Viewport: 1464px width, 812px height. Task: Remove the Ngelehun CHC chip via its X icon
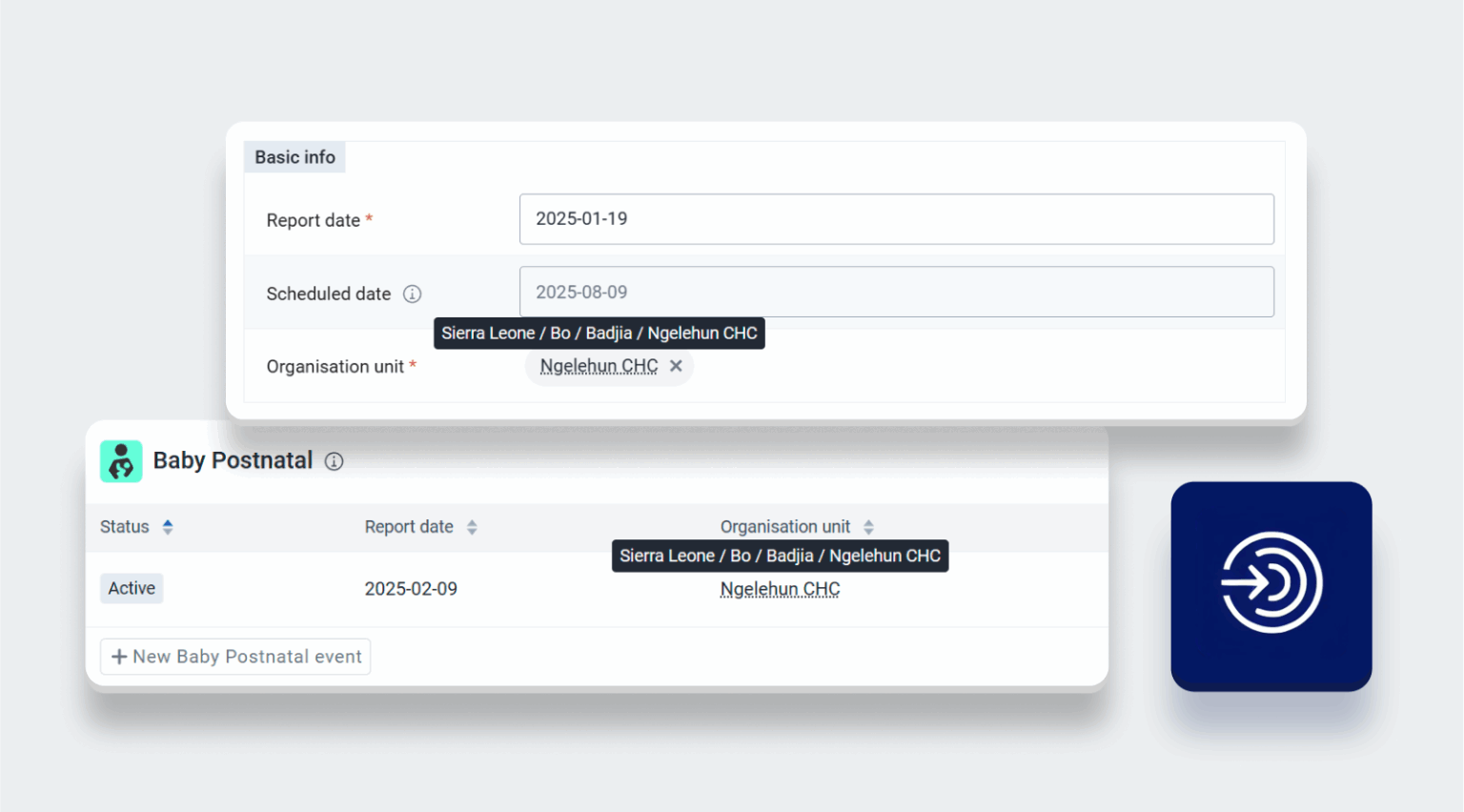tap(676, 365)
